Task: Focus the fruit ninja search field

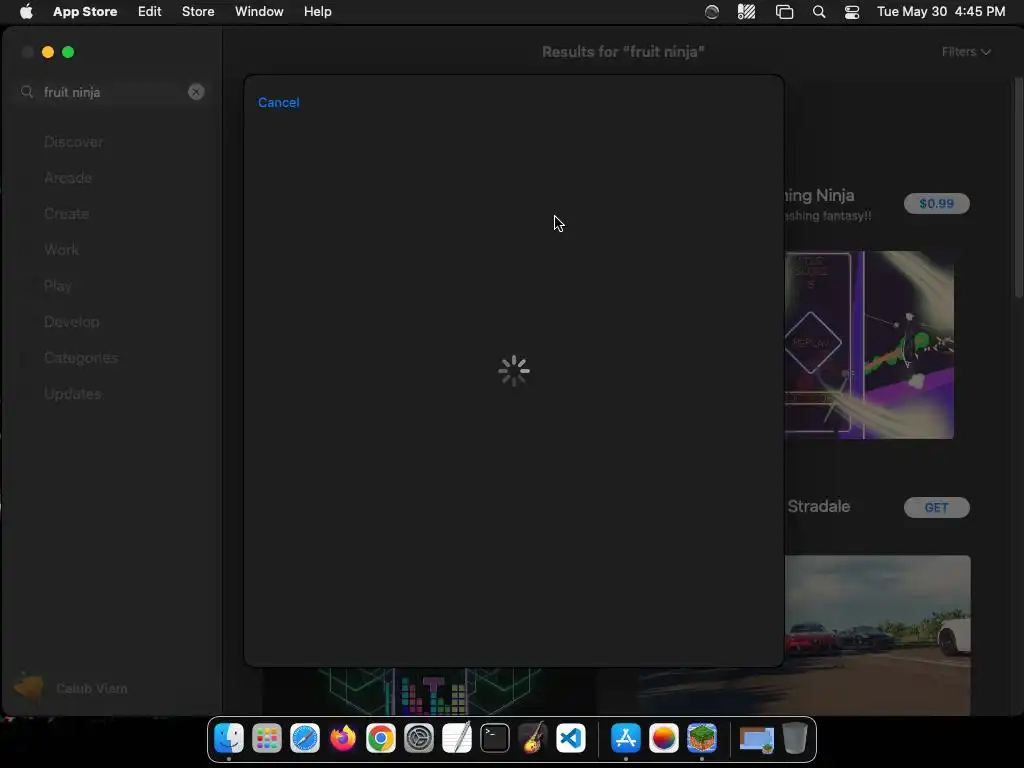Action: point(112,92)
